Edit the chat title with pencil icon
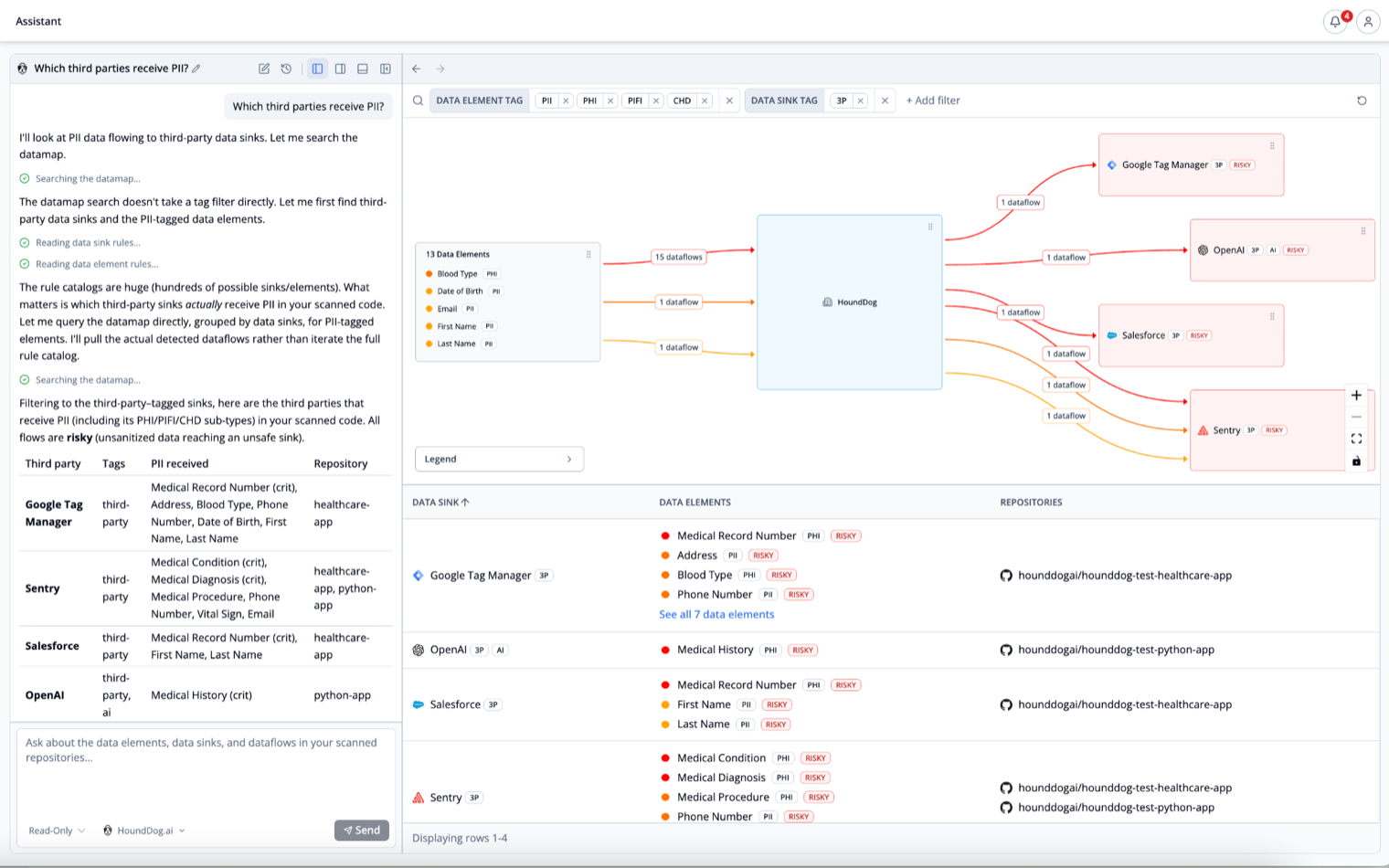This screenshot has width=1389, height=868. (x=196, y=69)
